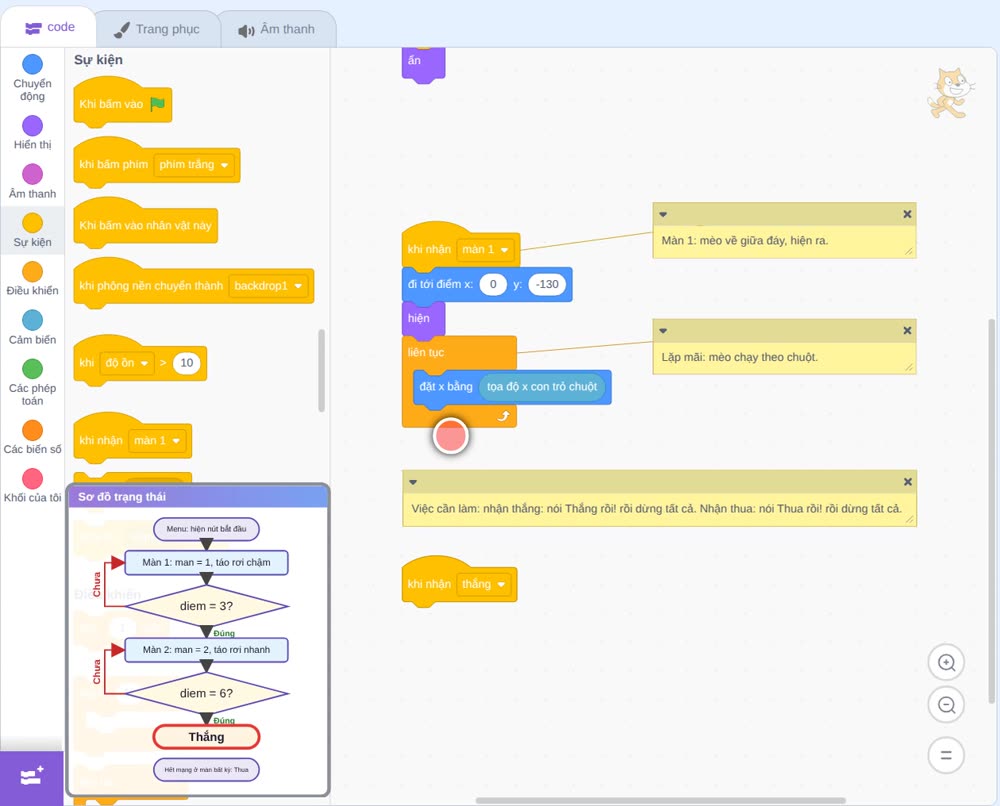
Task: Close the Màn 1 comment note
Action: tap(907, 214)
